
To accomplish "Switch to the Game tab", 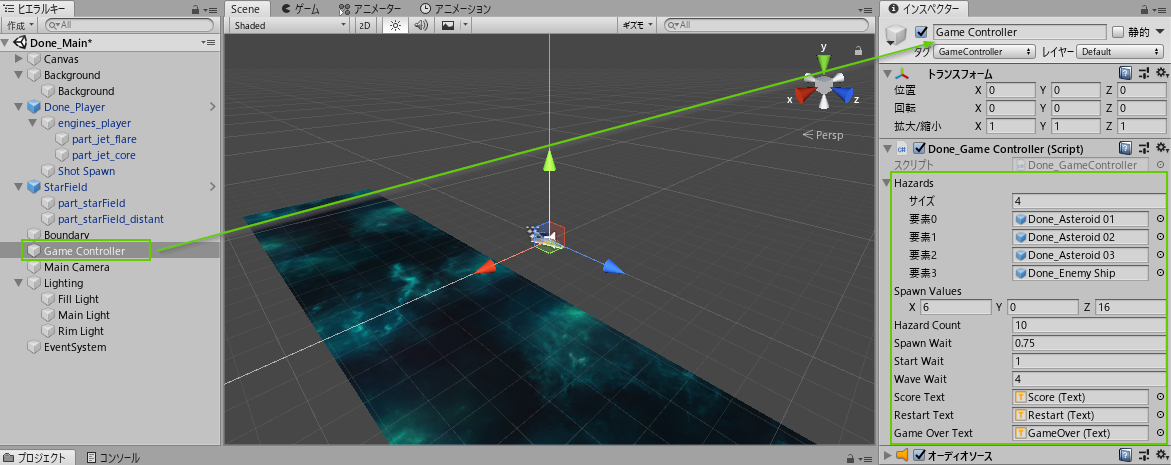I will pos(300,9).
